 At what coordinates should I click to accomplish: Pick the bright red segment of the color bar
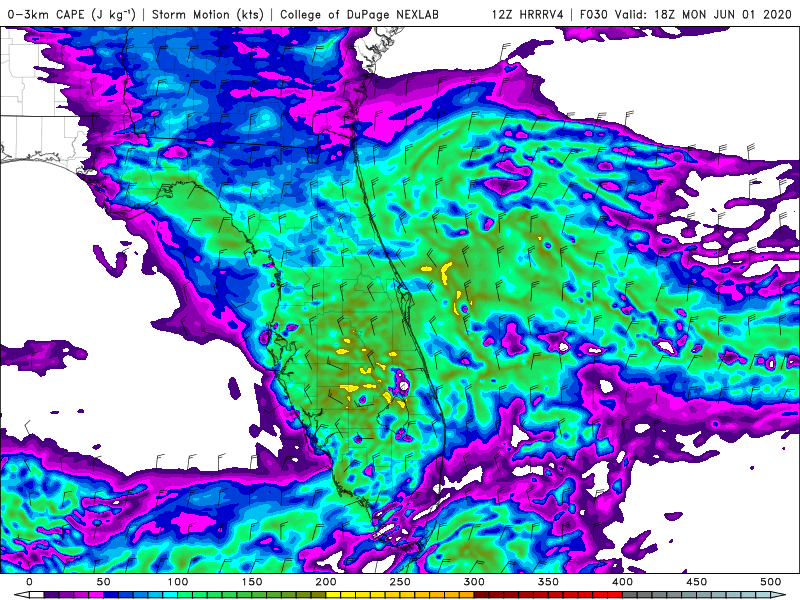pos(615,595)
